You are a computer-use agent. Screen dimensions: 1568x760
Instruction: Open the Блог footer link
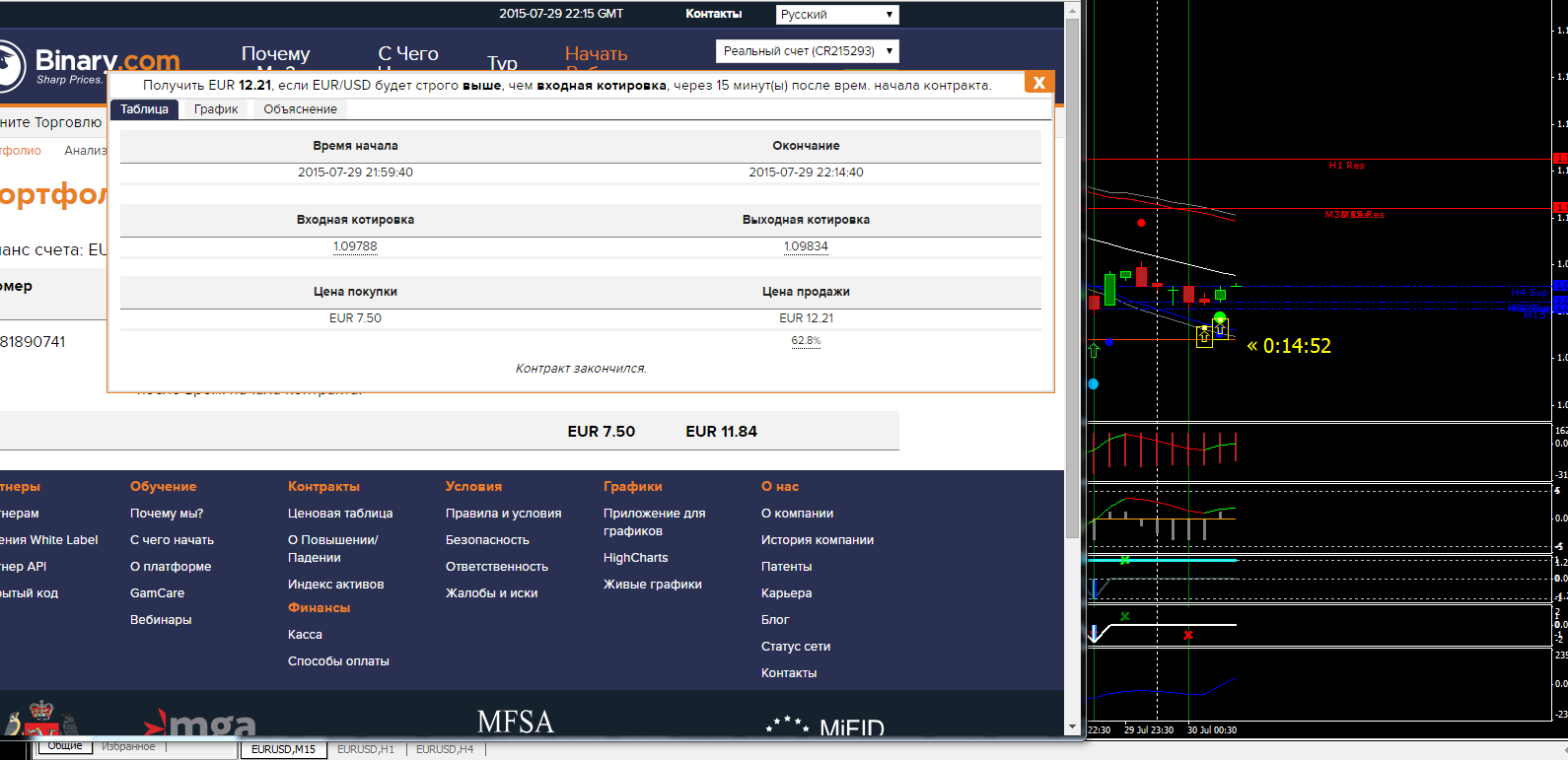(x=775, y=620)
